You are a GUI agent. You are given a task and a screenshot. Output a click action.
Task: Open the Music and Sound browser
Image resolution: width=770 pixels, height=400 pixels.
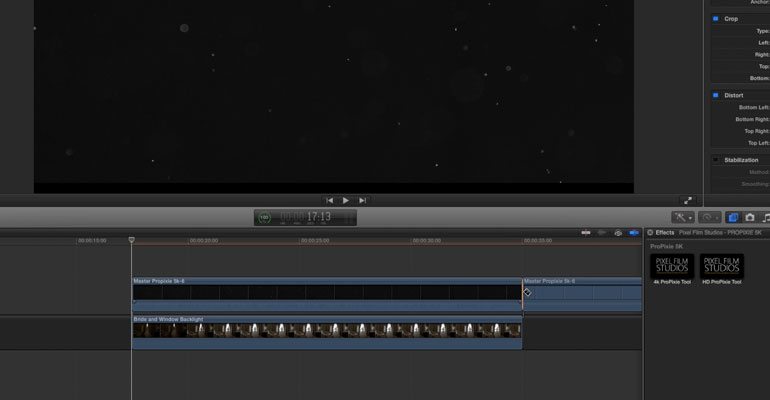pos(766,217)
